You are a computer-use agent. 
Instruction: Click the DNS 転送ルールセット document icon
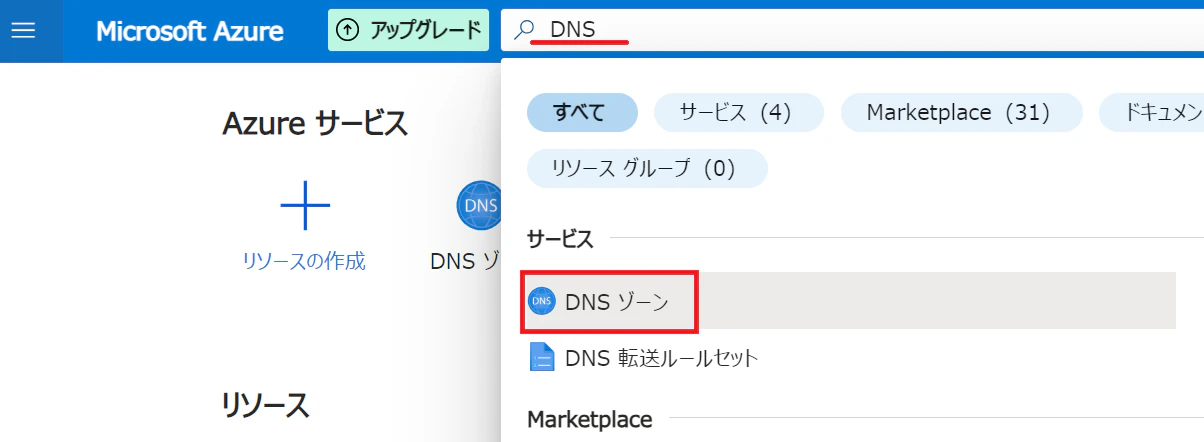click(x=541, y=357)
